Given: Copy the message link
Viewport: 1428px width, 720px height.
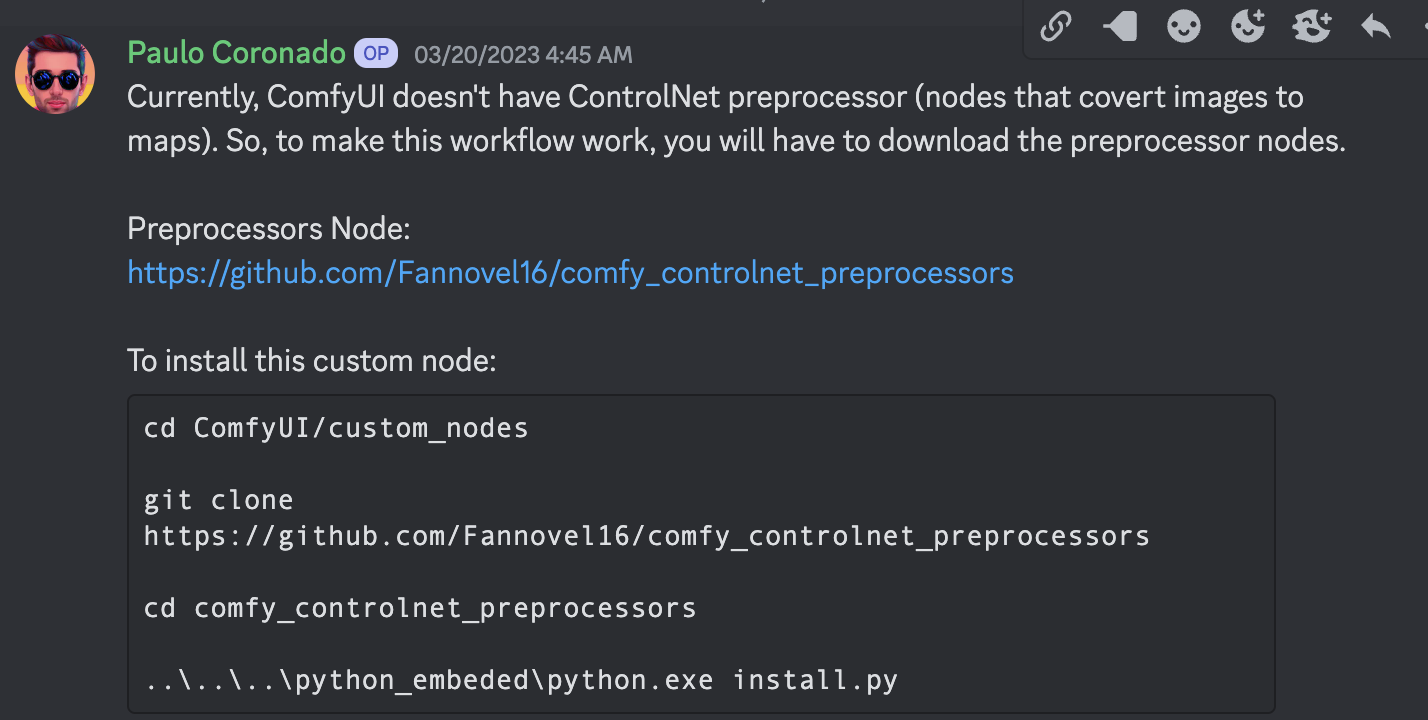Looking at the screenshot, I should coord(1055,28).
